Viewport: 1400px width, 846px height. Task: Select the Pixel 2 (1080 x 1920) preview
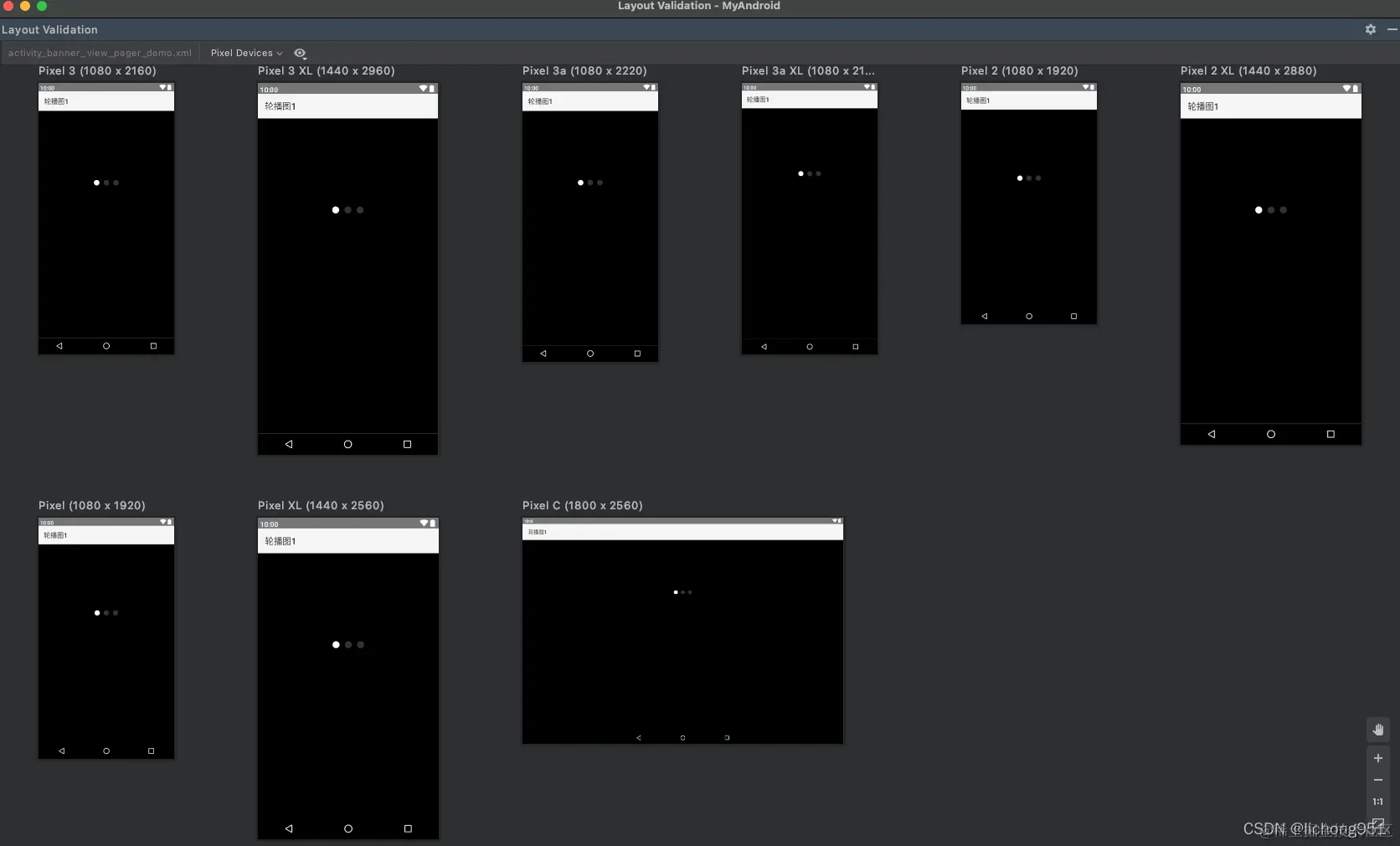[x=1029, y=203]
